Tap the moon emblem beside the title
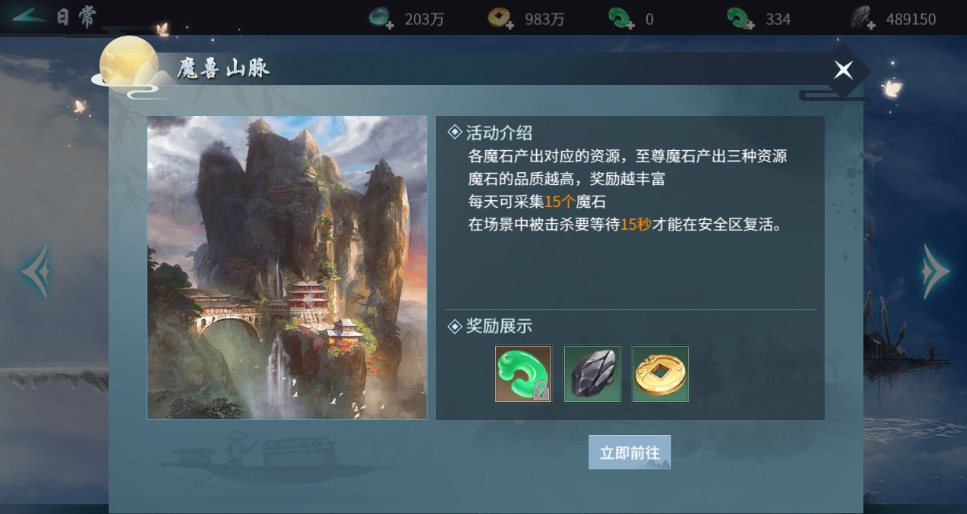 coord(129,62)
